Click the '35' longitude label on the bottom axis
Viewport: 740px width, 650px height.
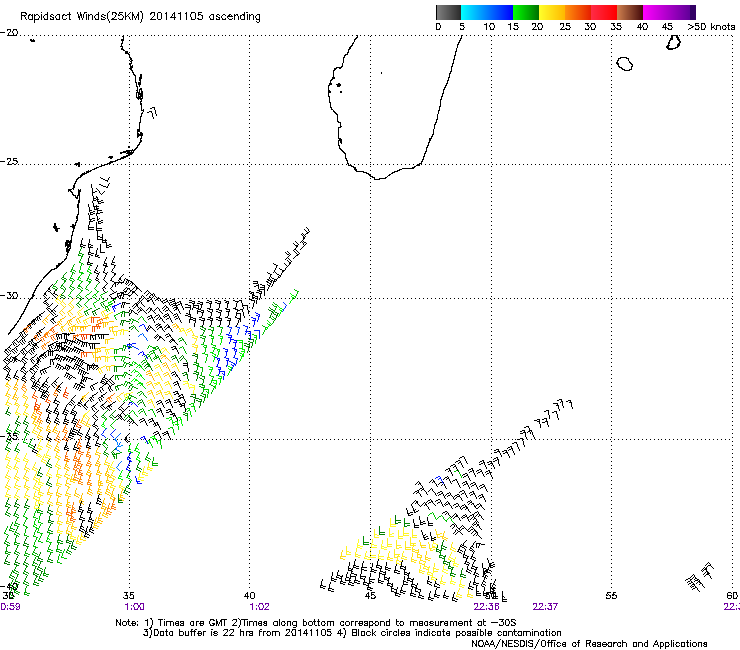pos(129,596)
